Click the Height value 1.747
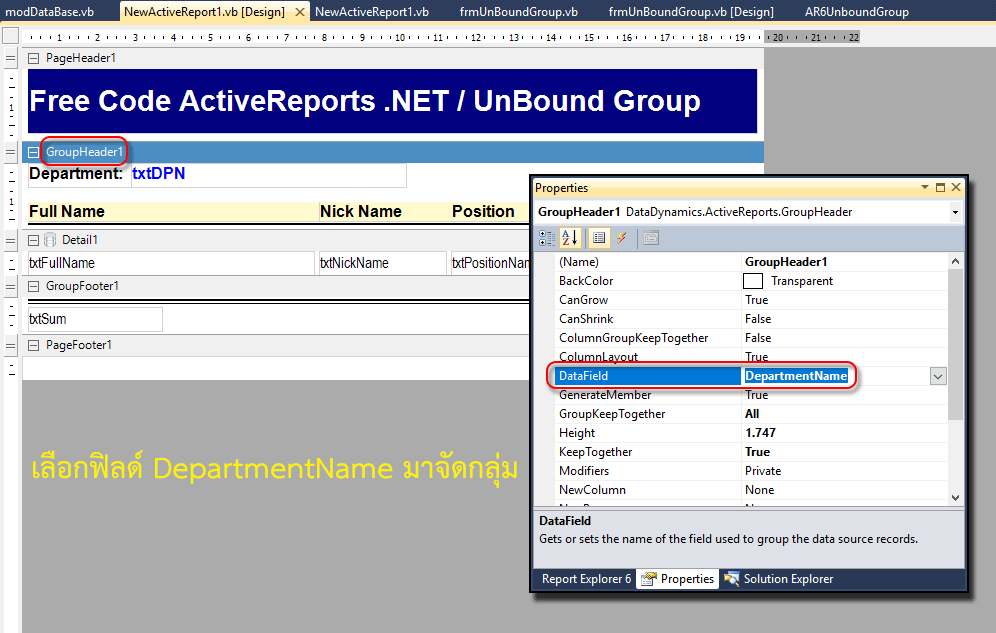This screenshot has height=633, width=996. pyautogui.click(x=760, y=433)
